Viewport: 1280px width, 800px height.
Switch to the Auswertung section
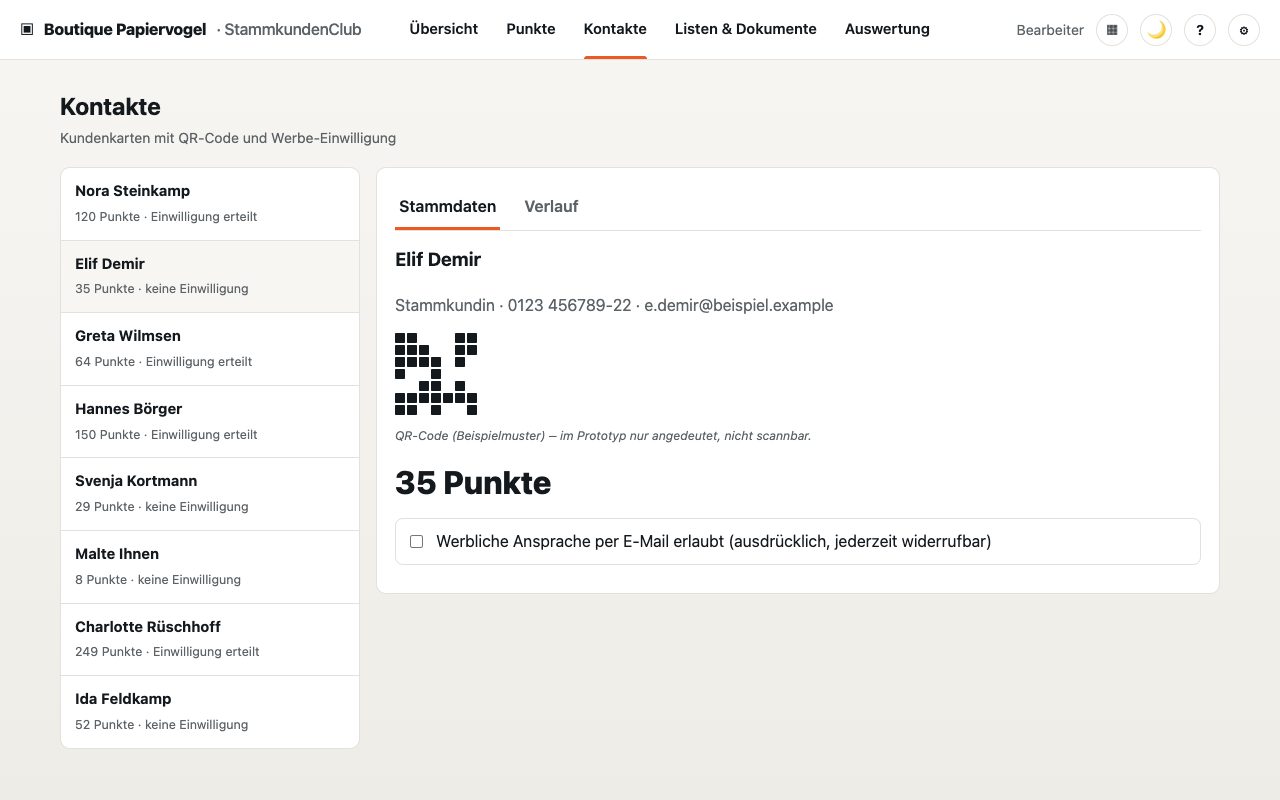(x=887, y=29)
